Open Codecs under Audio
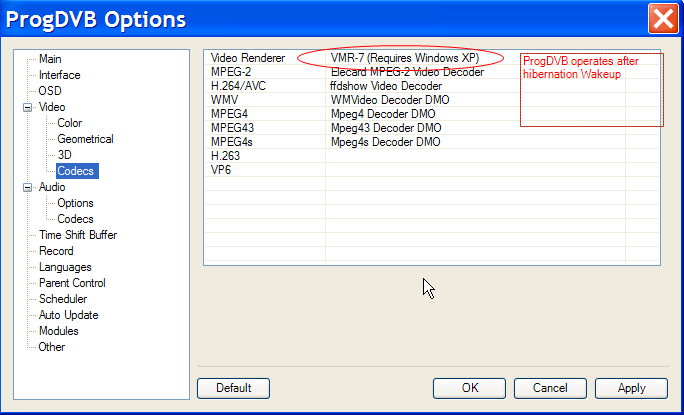The height and width of the screenshot is (415, 684). [x=75, y=219]
